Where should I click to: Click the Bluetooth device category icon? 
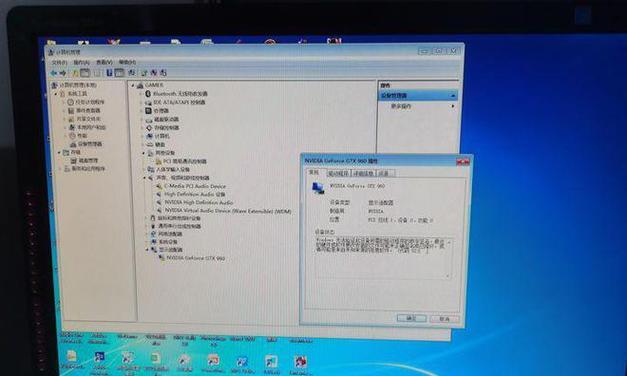click(x=148, y=94)
